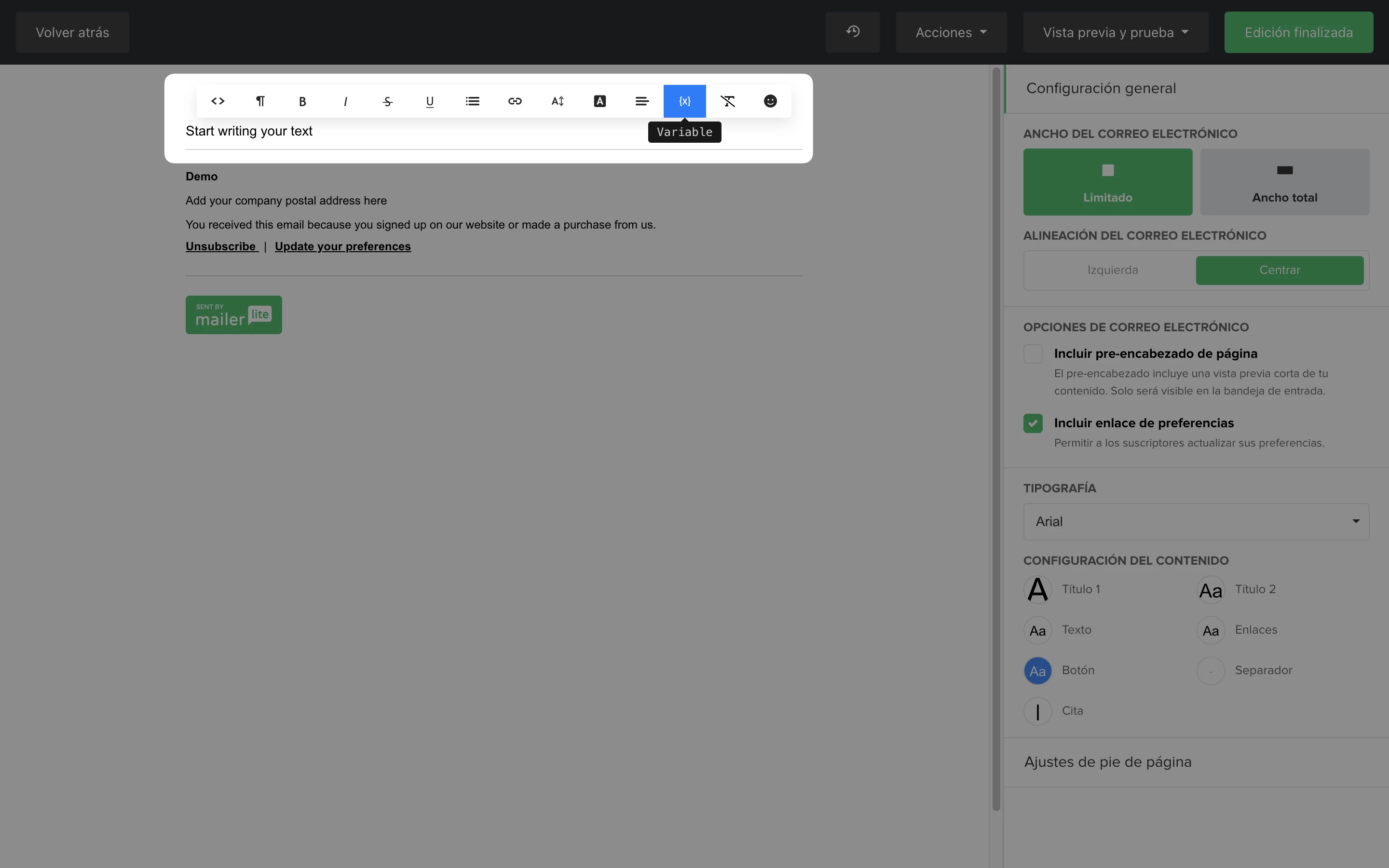Click the clear formatting icon
Viewport: 1389px width, 868px height.
coord(727,101)
